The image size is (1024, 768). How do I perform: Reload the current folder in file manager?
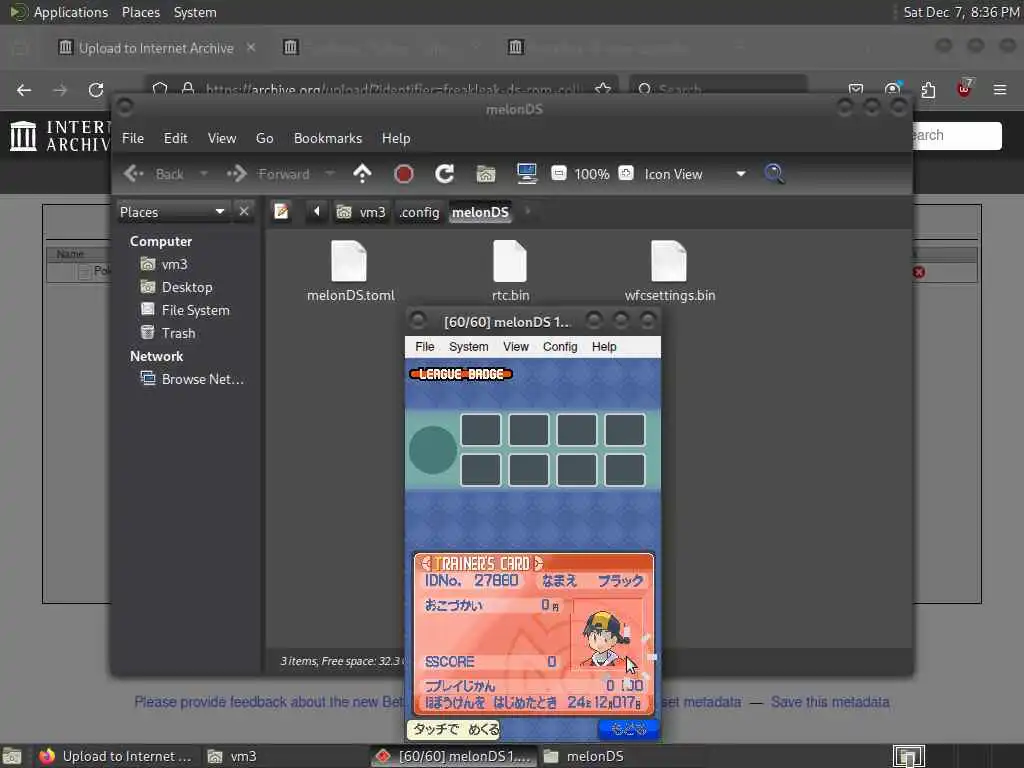pyautogui.click(x=445, y=174)
